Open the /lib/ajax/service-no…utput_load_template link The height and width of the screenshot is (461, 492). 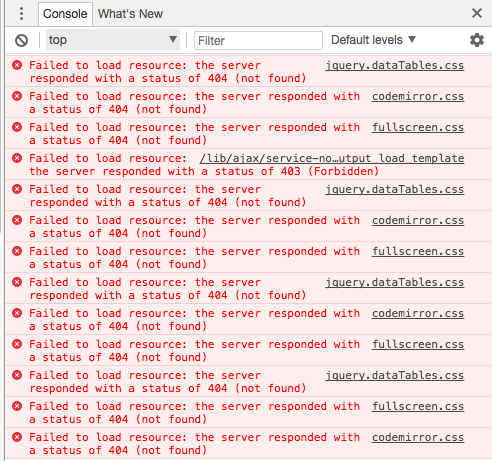coord(332,158)
